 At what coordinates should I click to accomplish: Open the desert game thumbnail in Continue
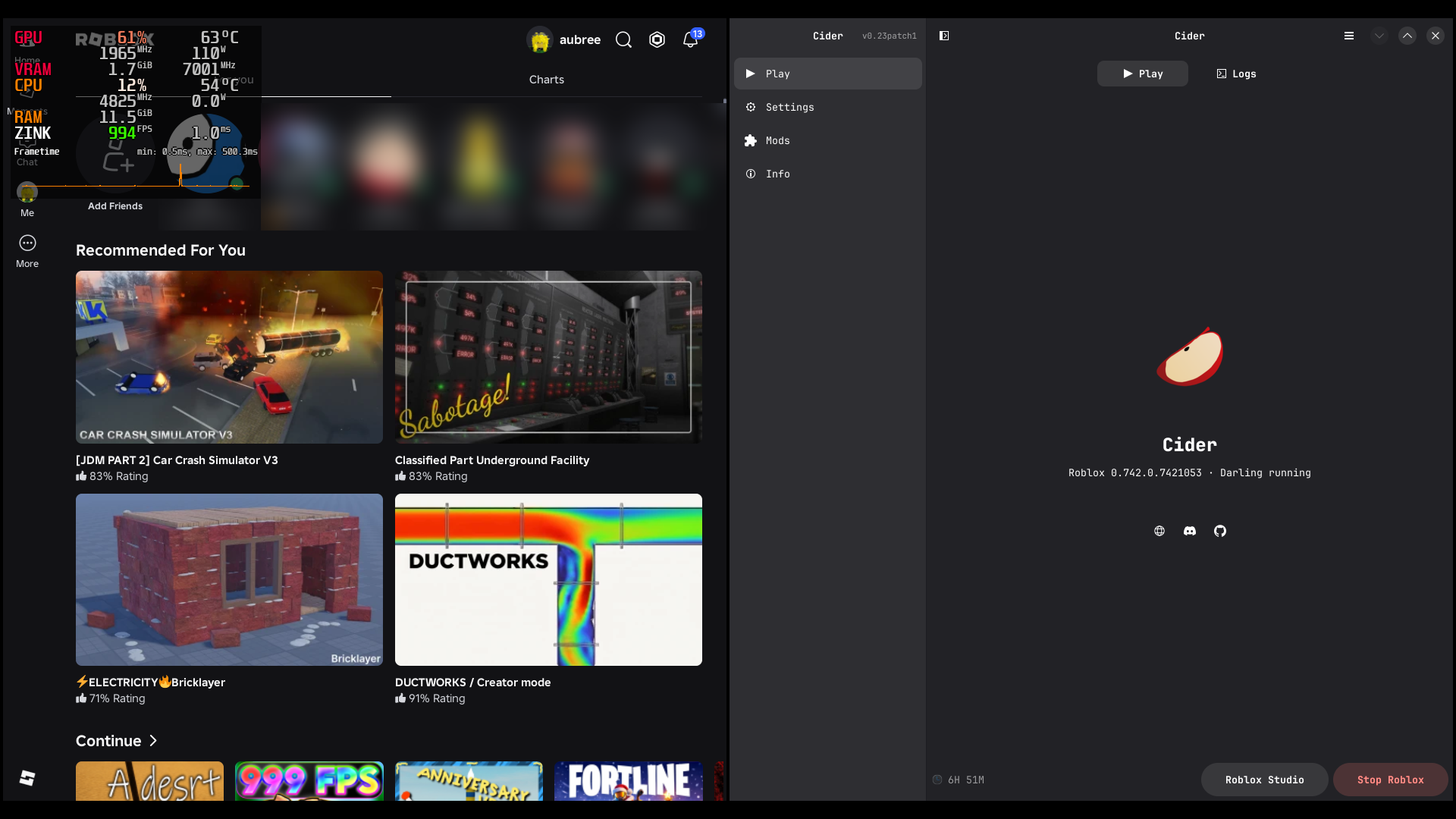(x=149, y=781)
